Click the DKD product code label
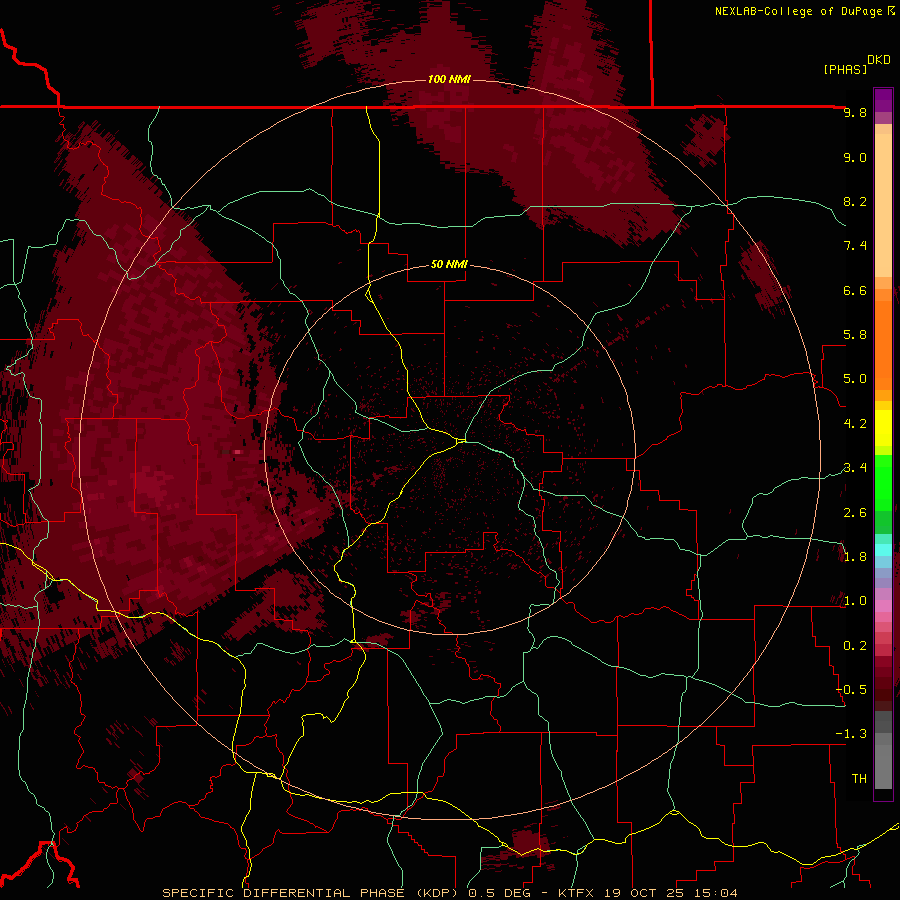The image size is (900, 900). click(878, 60)
